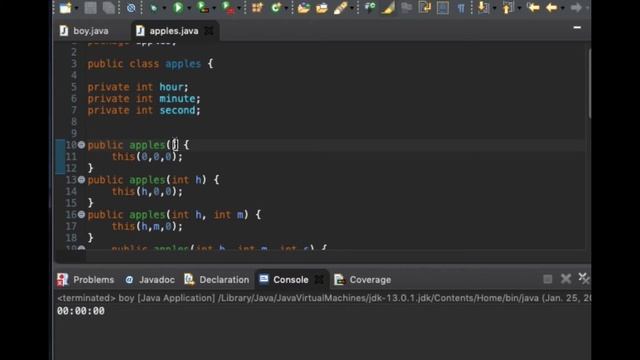
Task: Open the Next Annotation dropdown arrow
Action: 494,8
